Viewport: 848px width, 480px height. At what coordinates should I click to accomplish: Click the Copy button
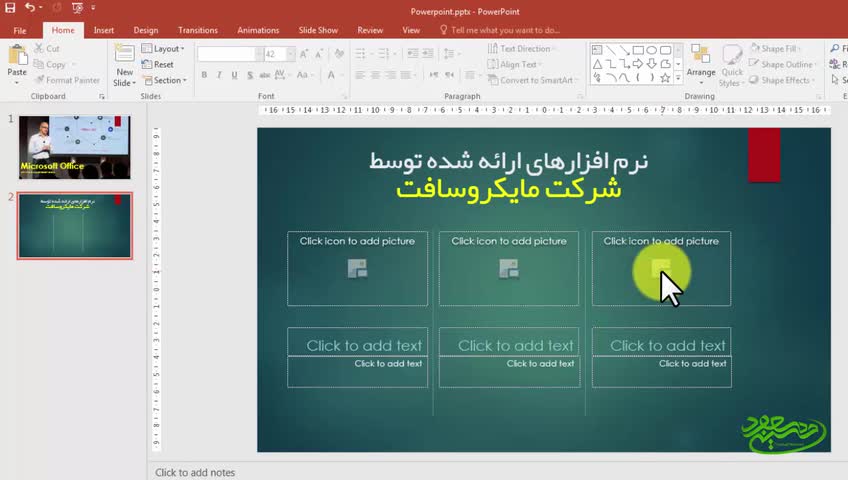pyautogui.click(x=50, y=64)
